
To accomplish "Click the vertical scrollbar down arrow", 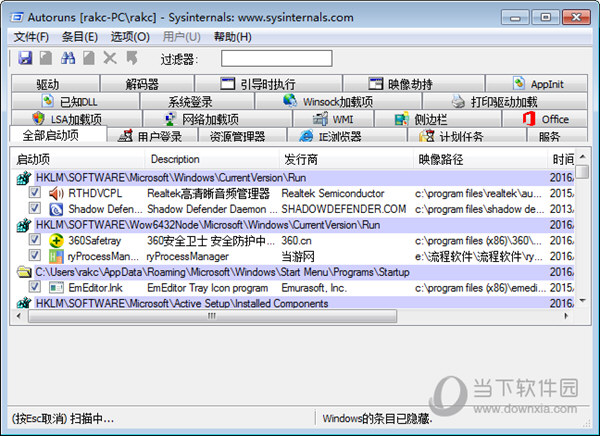I will pos(582,301).
